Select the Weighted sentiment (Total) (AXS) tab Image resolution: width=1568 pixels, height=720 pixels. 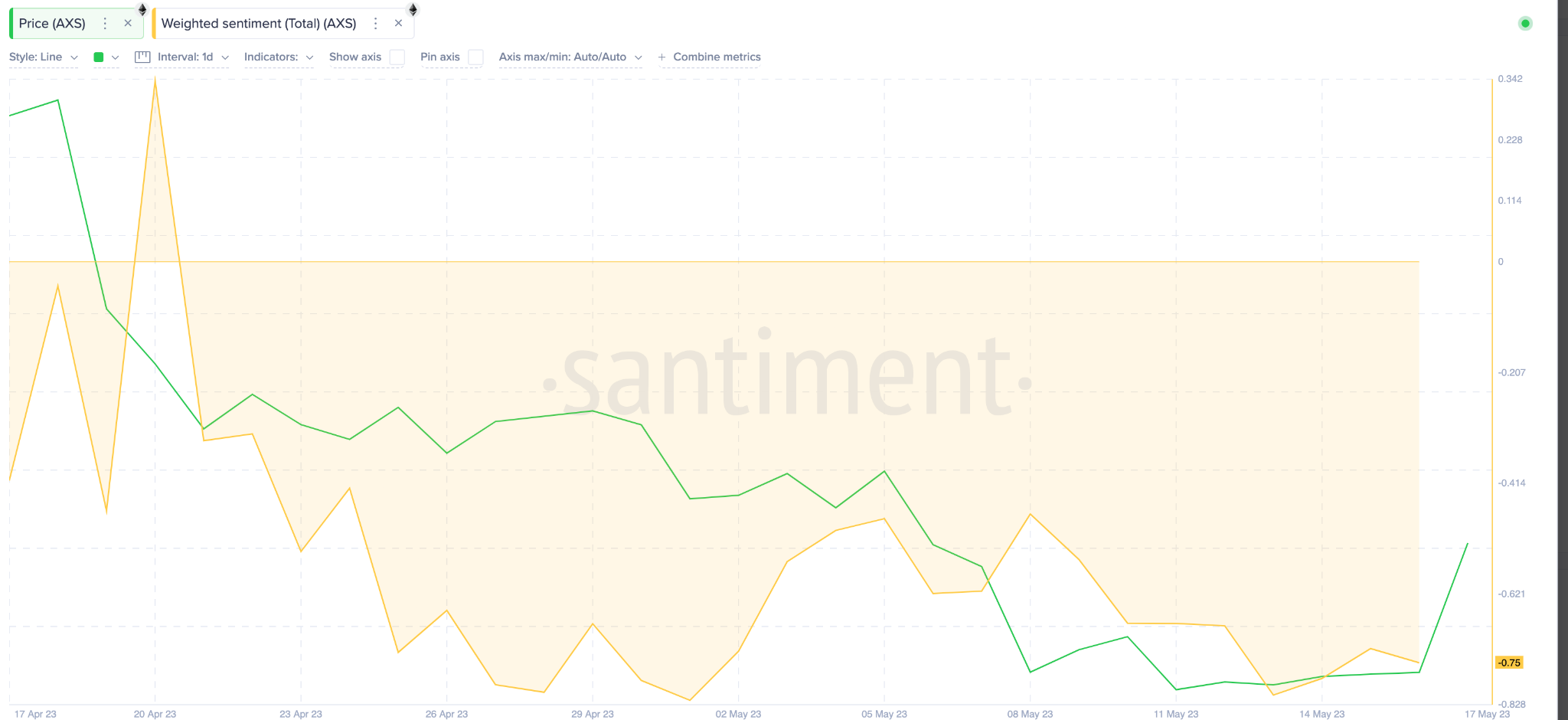(259, 24)
